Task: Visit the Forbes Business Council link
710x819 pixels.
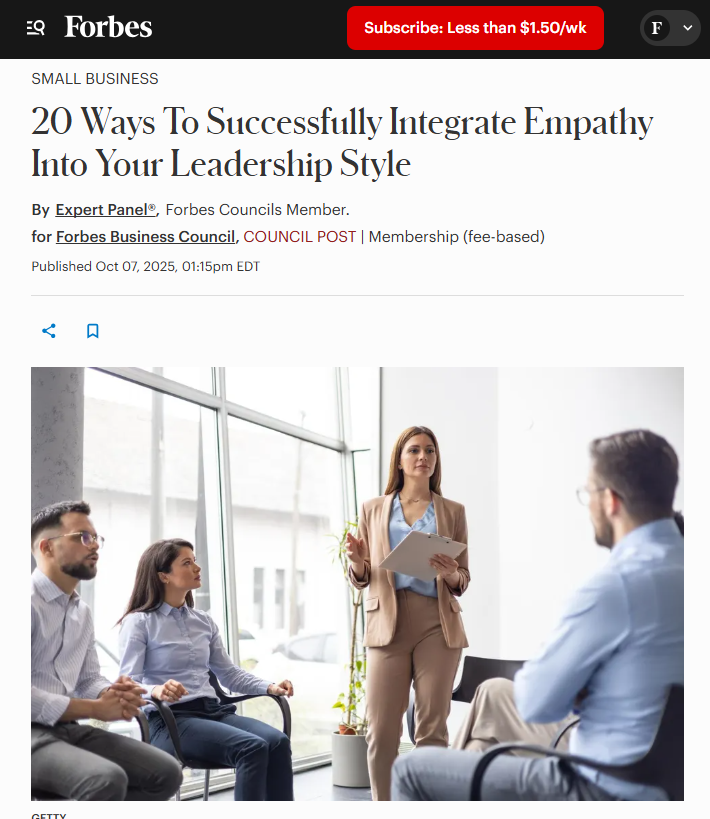Action: [146, 237]
